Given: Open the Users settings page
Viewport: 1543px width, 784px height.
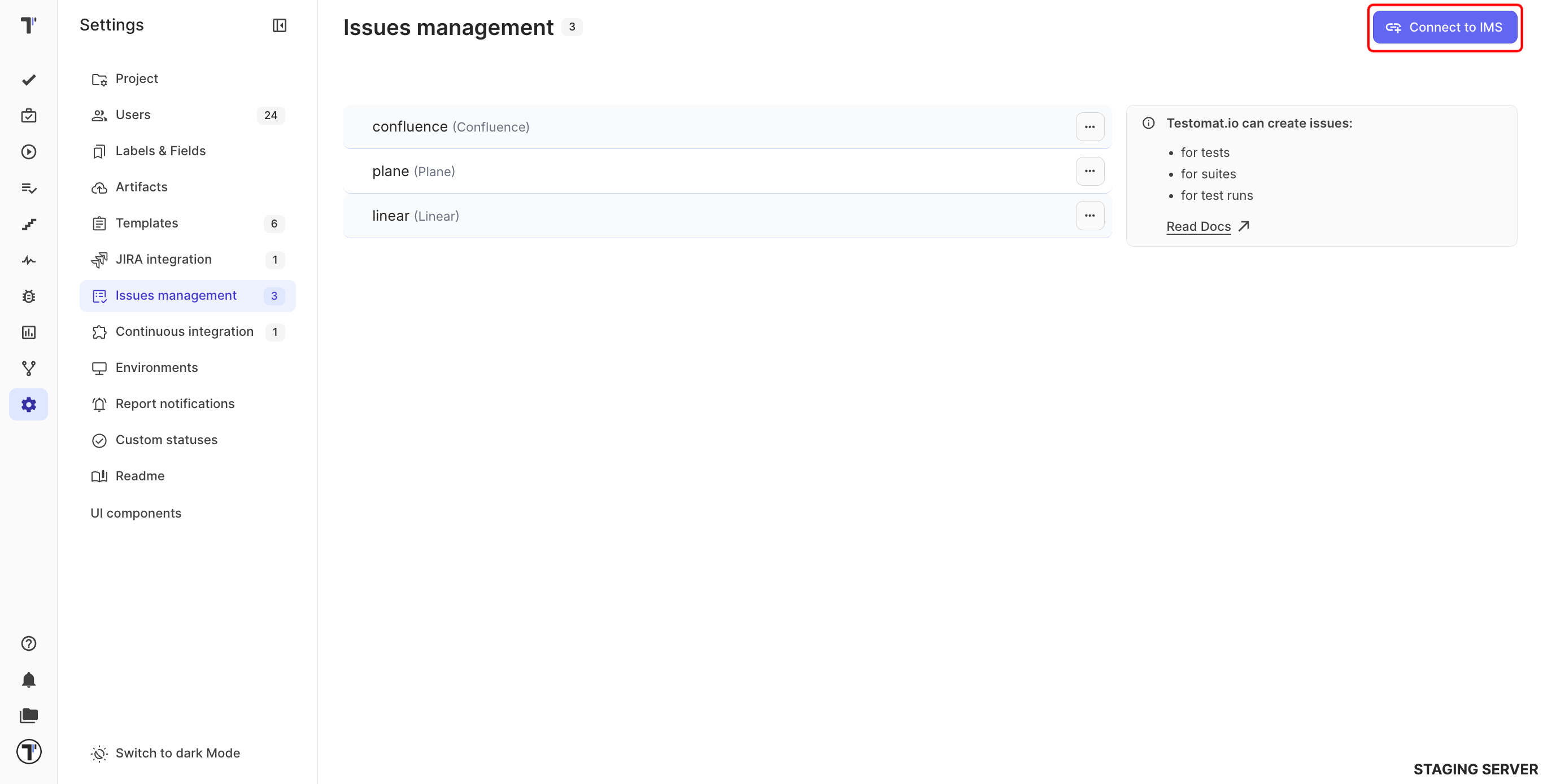Looking at the screenshot, I should click(188, 115).
